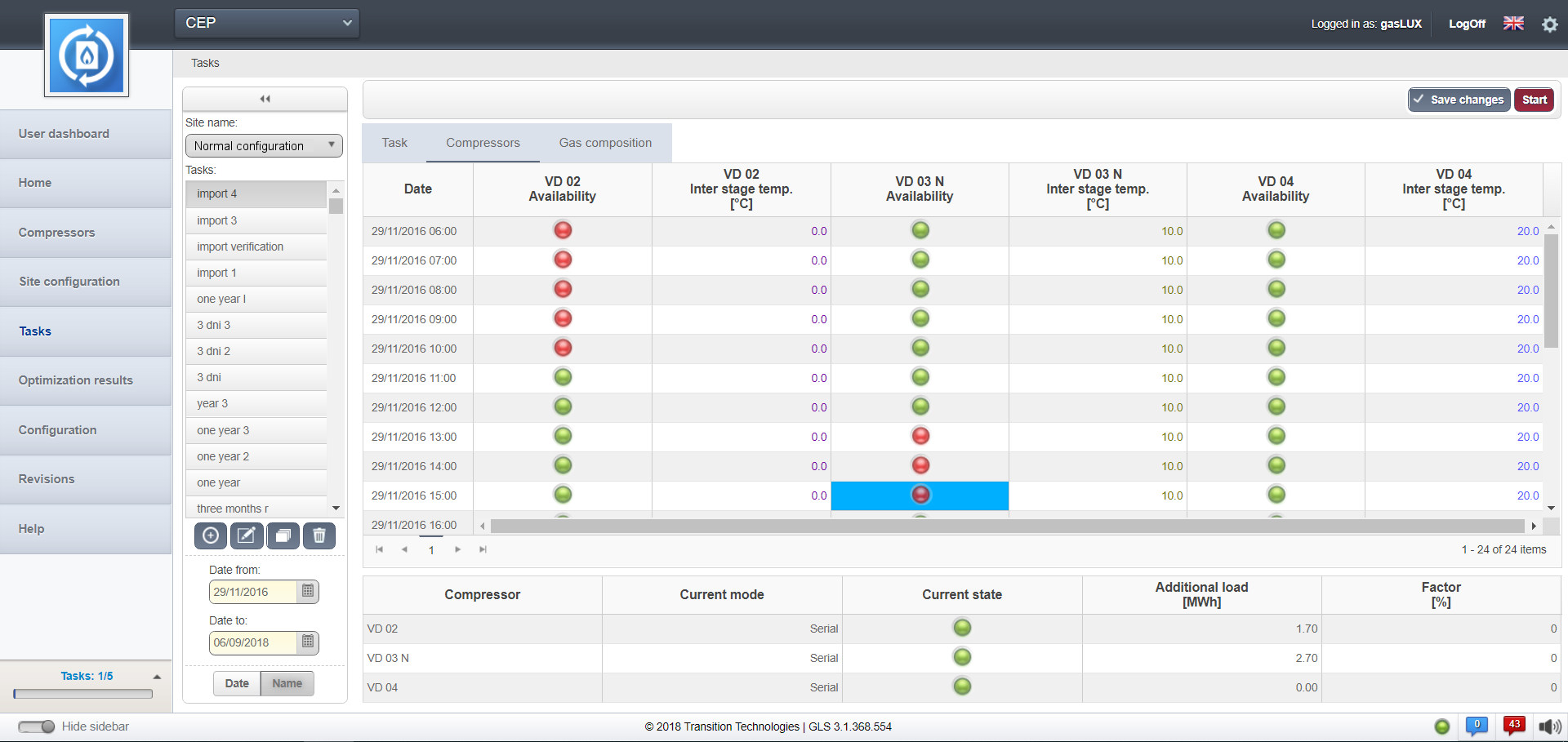Image resolution: width=1568 pixels, height=742 pixels.
Task: Expand the Normal configuration site dropdown
Action: click(x=264, y=146)
